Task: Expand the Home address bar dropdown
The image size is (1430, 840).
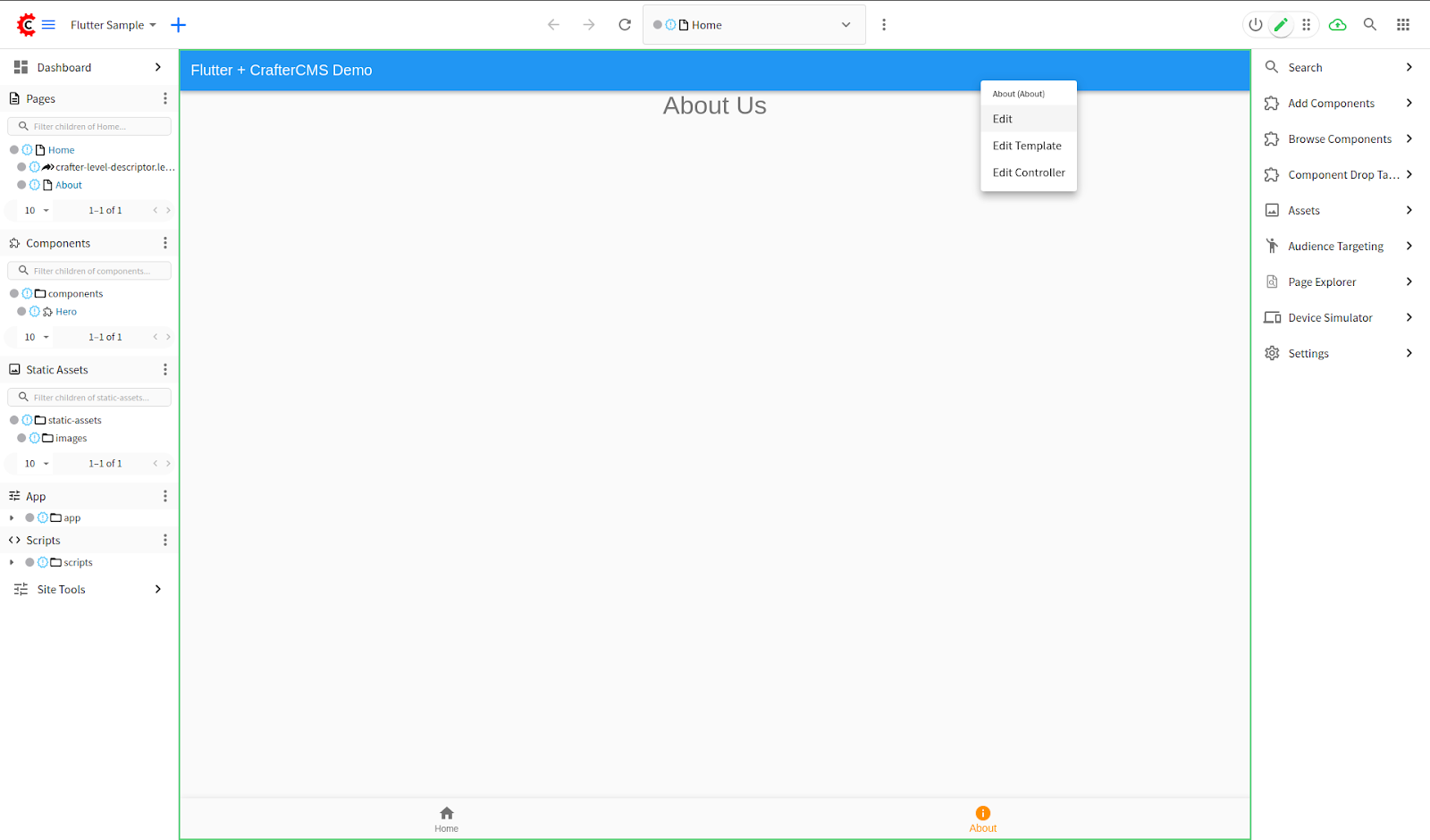Action: coord(845,25)
